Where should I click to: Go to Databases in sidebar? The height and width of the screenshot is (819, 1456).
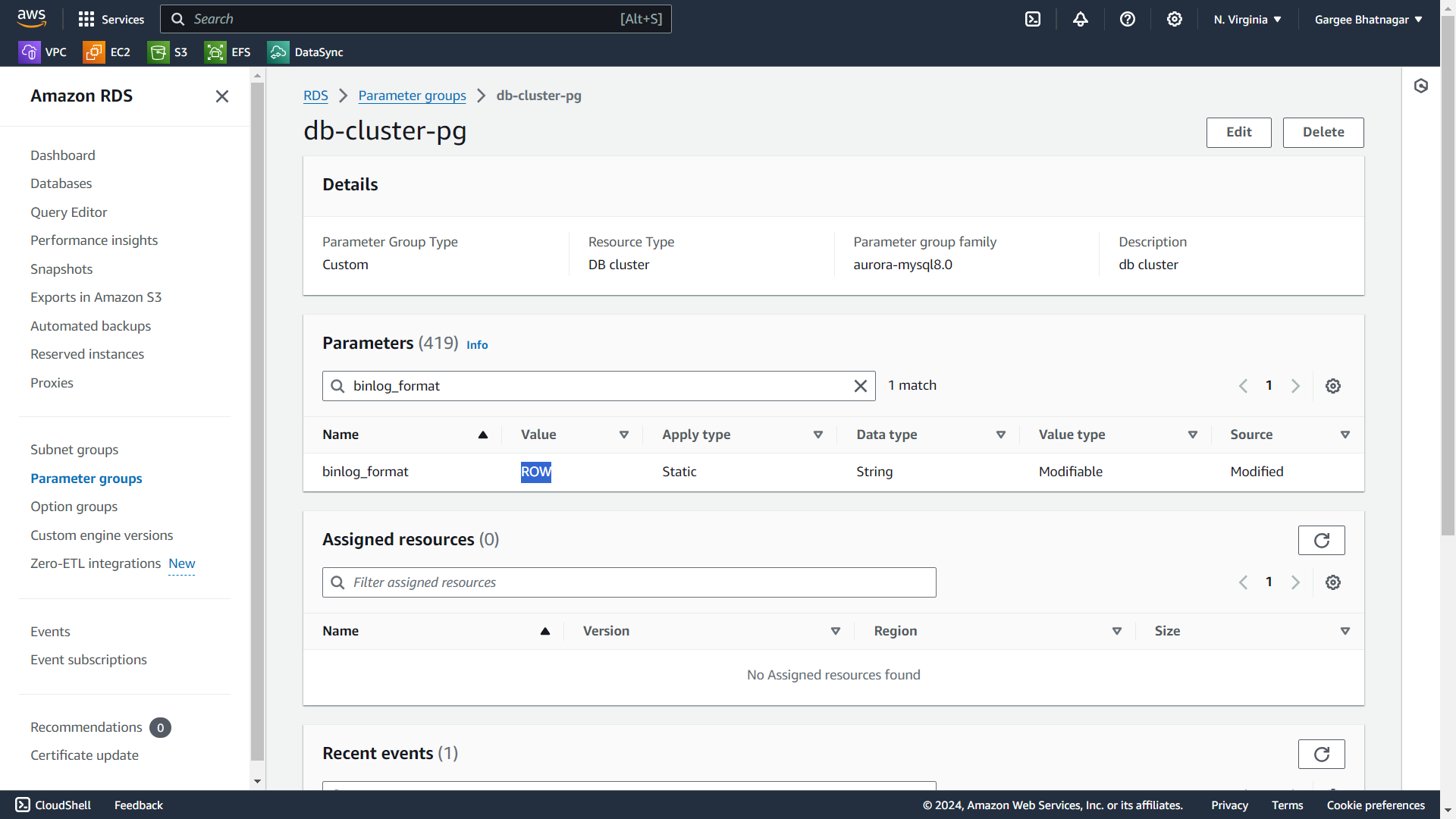(x=61, y=184)
